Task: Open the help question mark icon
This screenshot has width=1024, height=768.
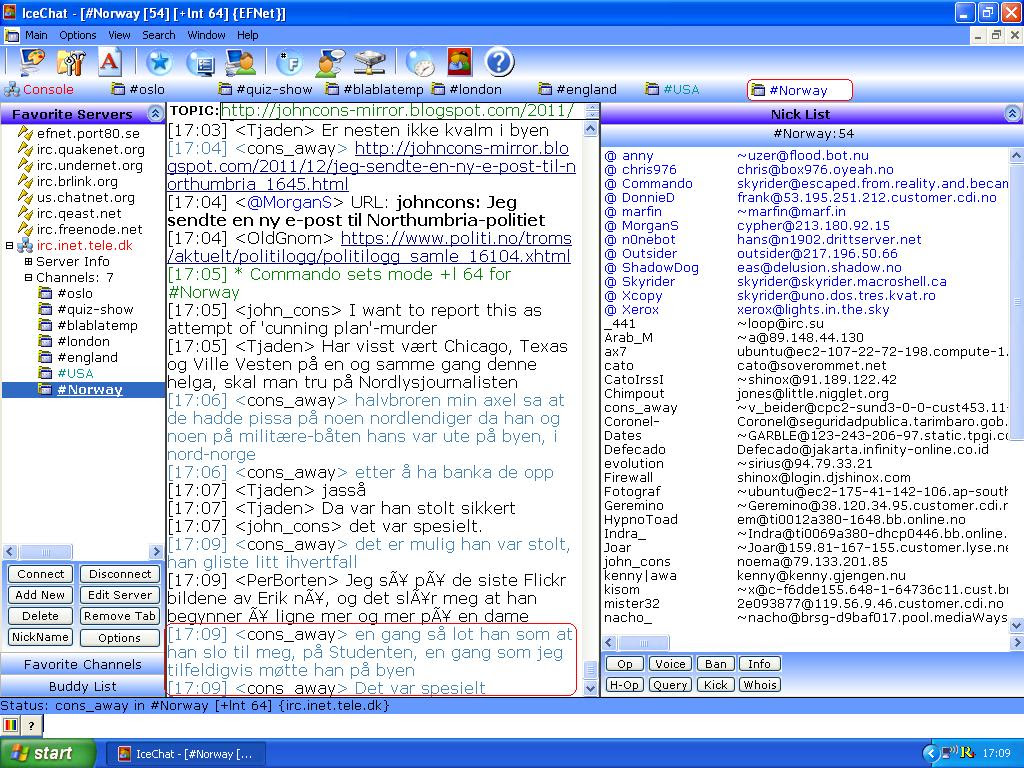Action: click(500, 63)
